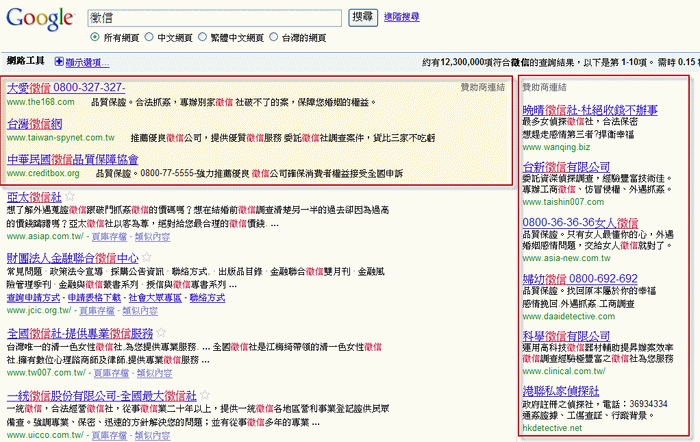Open the 台新徵信有限公司 ad link

pos(566,167)
